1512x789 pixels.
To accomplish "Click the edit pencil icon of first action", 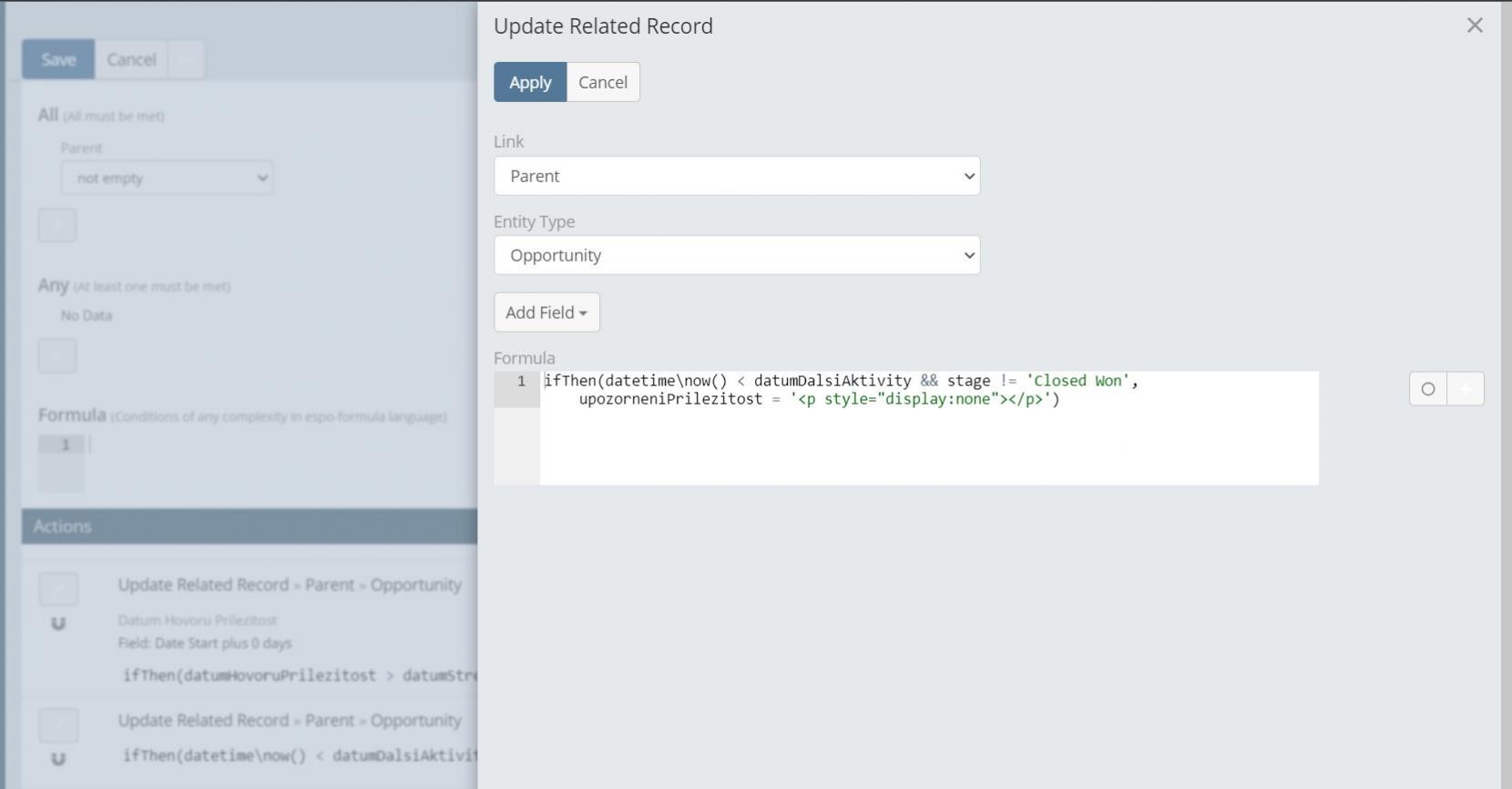I will coord(58,589).
